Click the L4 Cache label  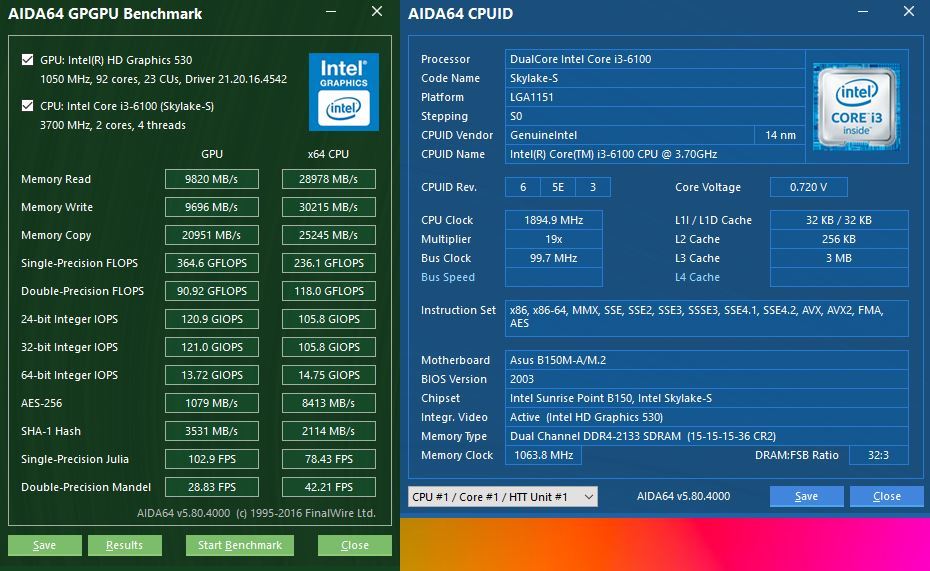[x=697, y=277]
